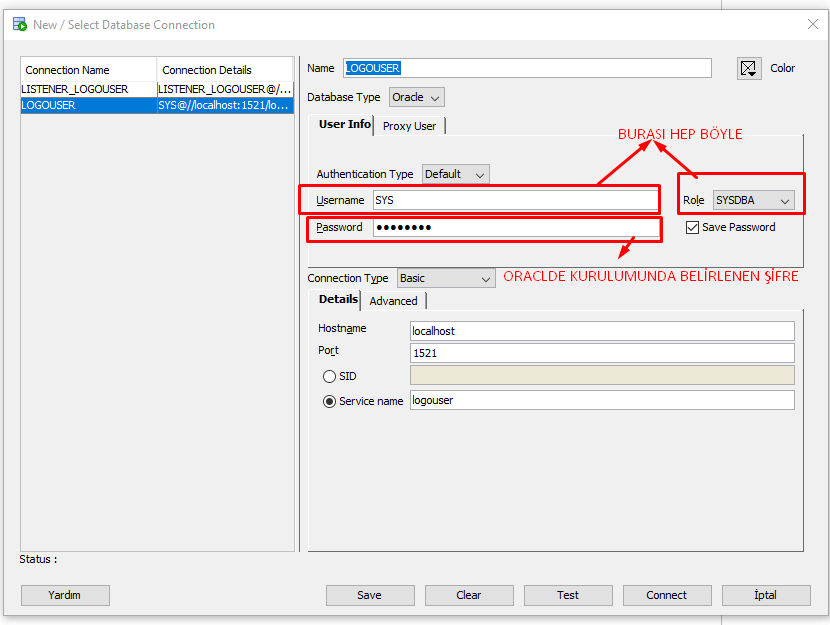830x625 pixels.
Task: Click the Save button
Action: point(369,595)
